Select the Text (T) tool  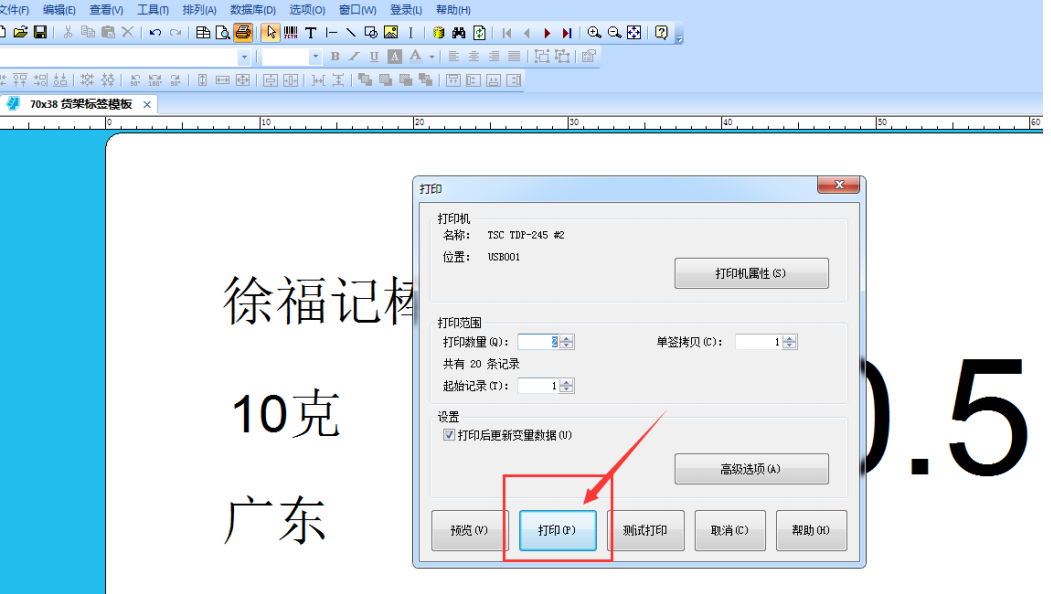tap(310, 32)
